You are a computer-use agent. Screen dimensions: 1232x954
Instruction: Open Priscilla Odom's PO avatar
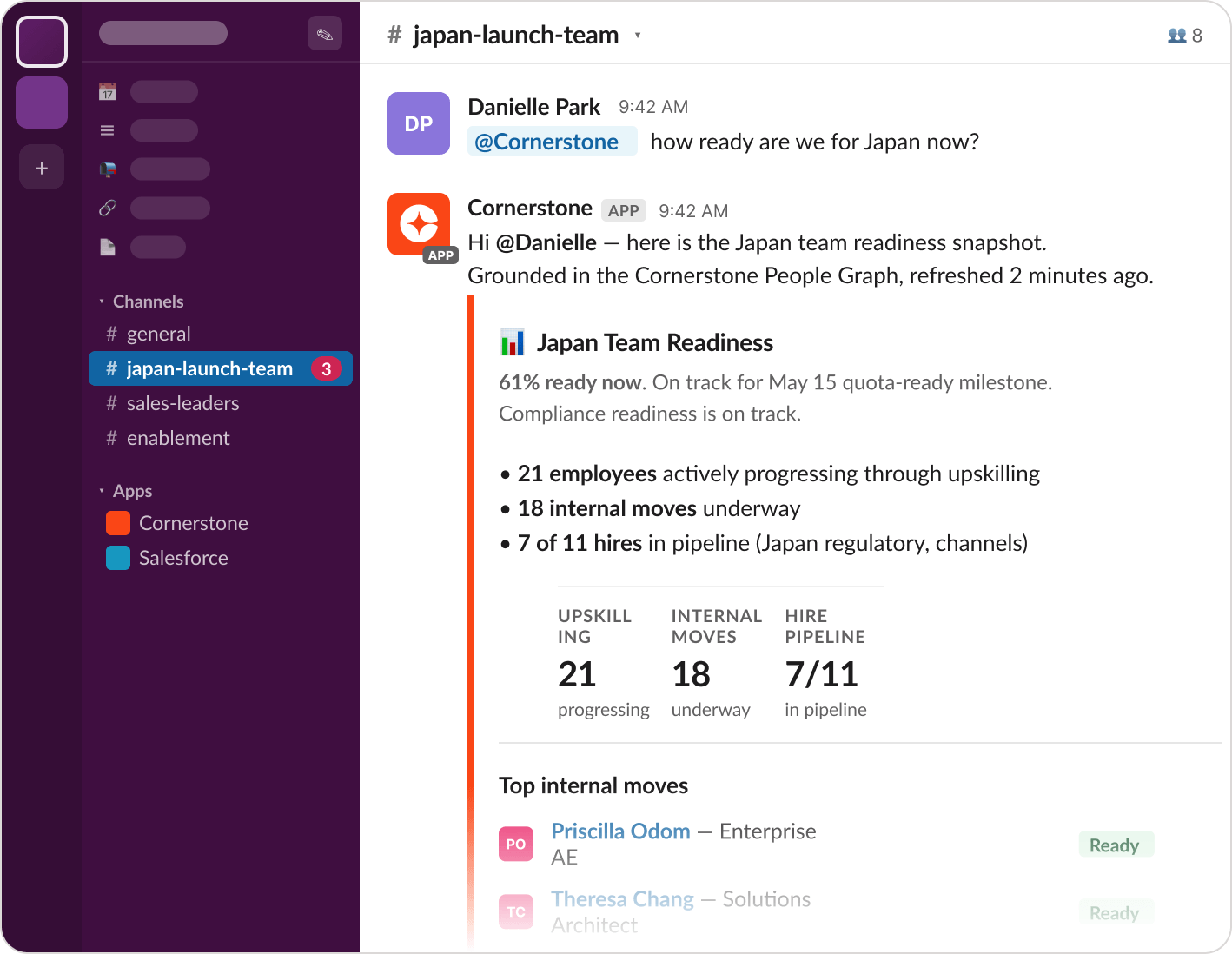[516, 845]
